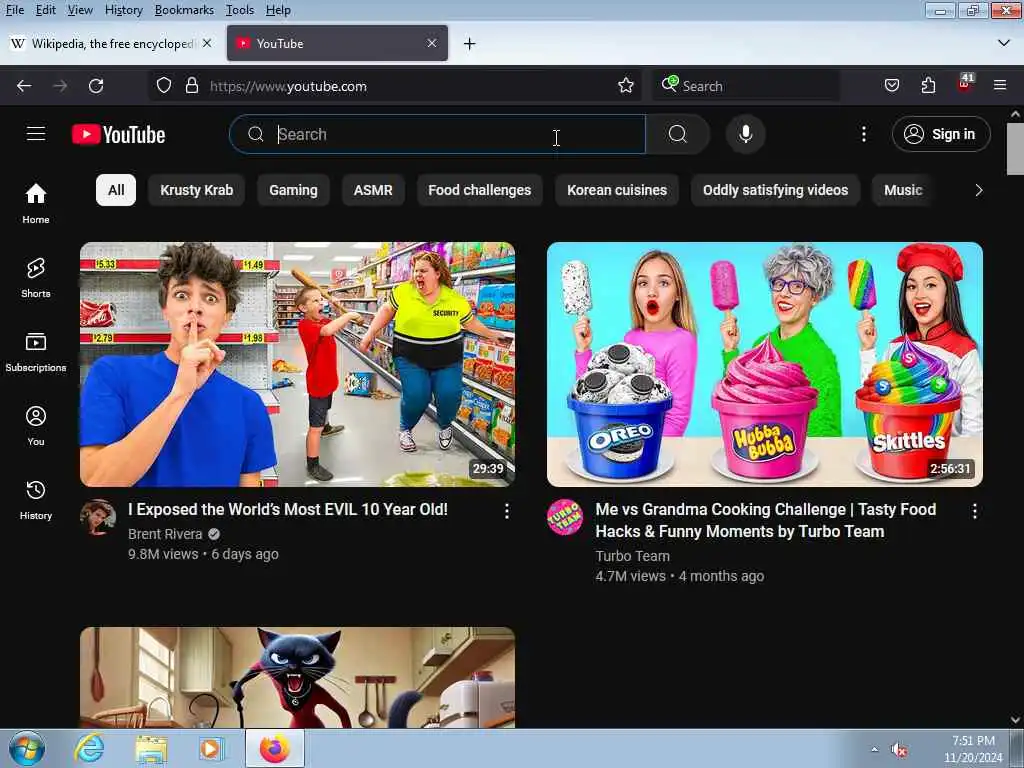The image size is (1024, 768).
Task: Open the View menu
Action: pos(80,10)
